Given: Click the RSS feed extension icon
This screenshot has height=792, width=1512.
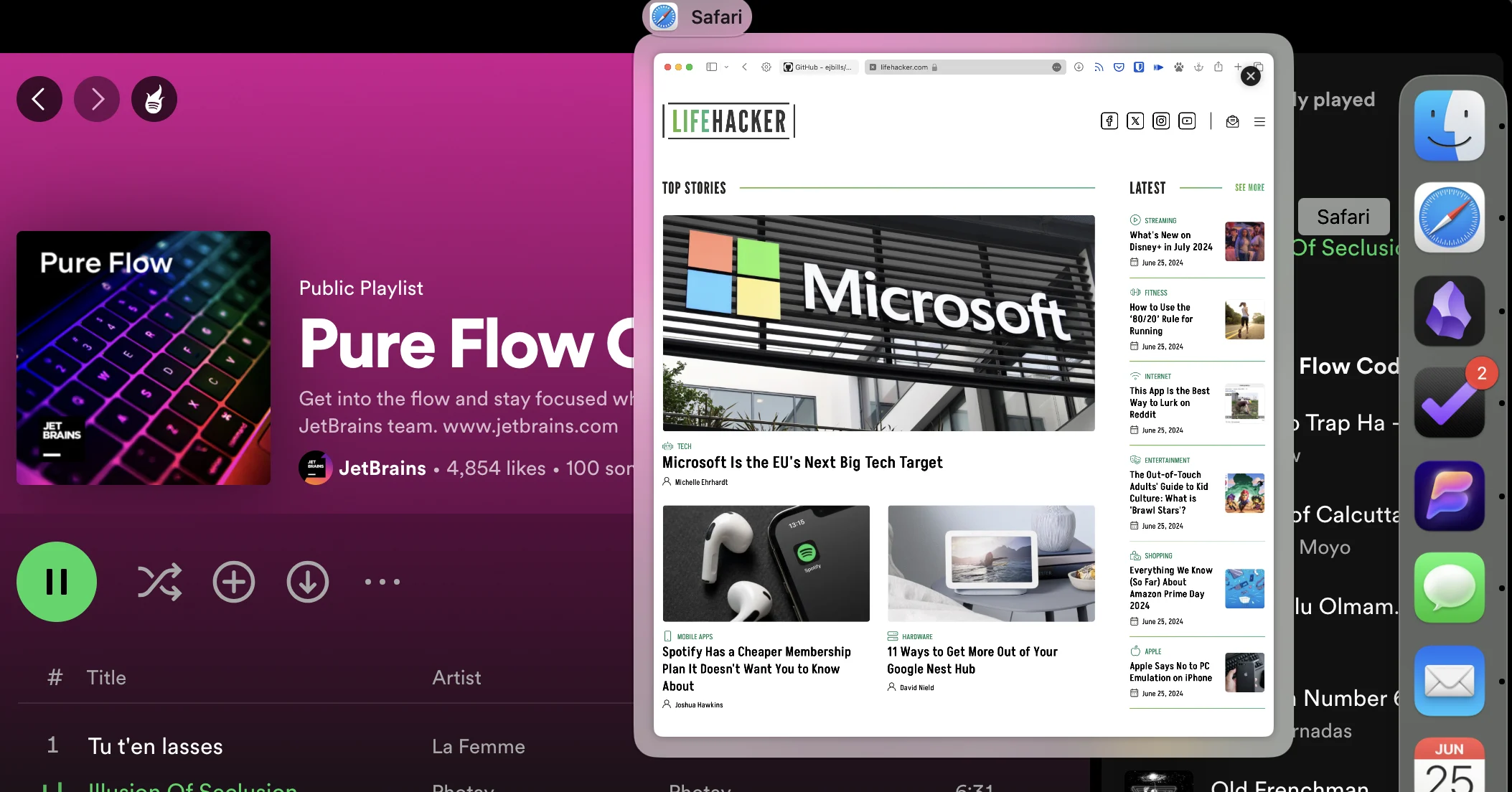Looking at the screenshot, I should point(1099,67).
